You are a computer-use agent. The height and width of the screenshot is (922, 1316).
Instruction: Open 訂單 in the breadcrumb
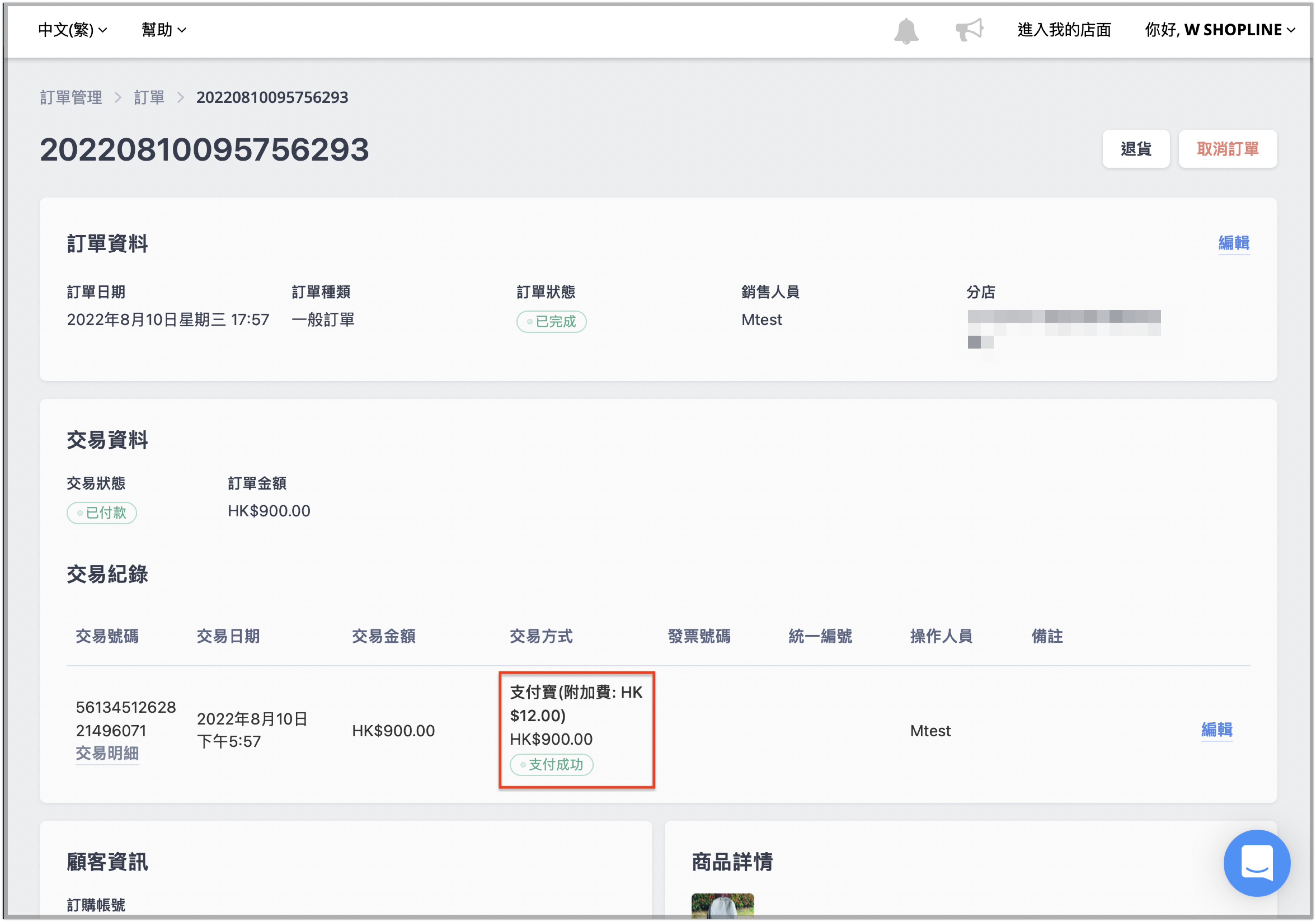coord(149,97)
